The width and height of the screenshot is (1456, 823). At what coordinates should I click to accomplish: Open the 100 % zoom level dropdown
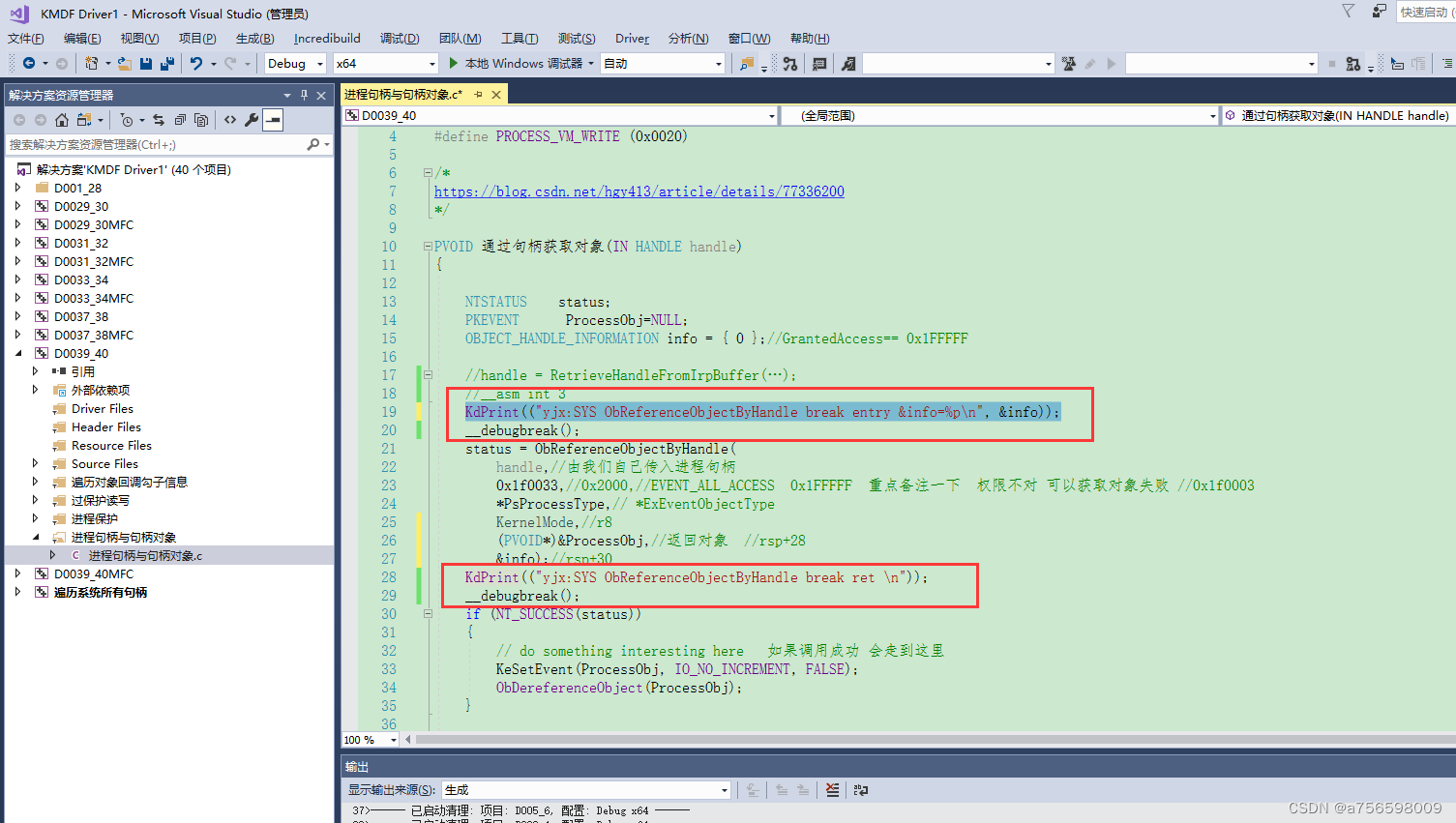point(371,740)
